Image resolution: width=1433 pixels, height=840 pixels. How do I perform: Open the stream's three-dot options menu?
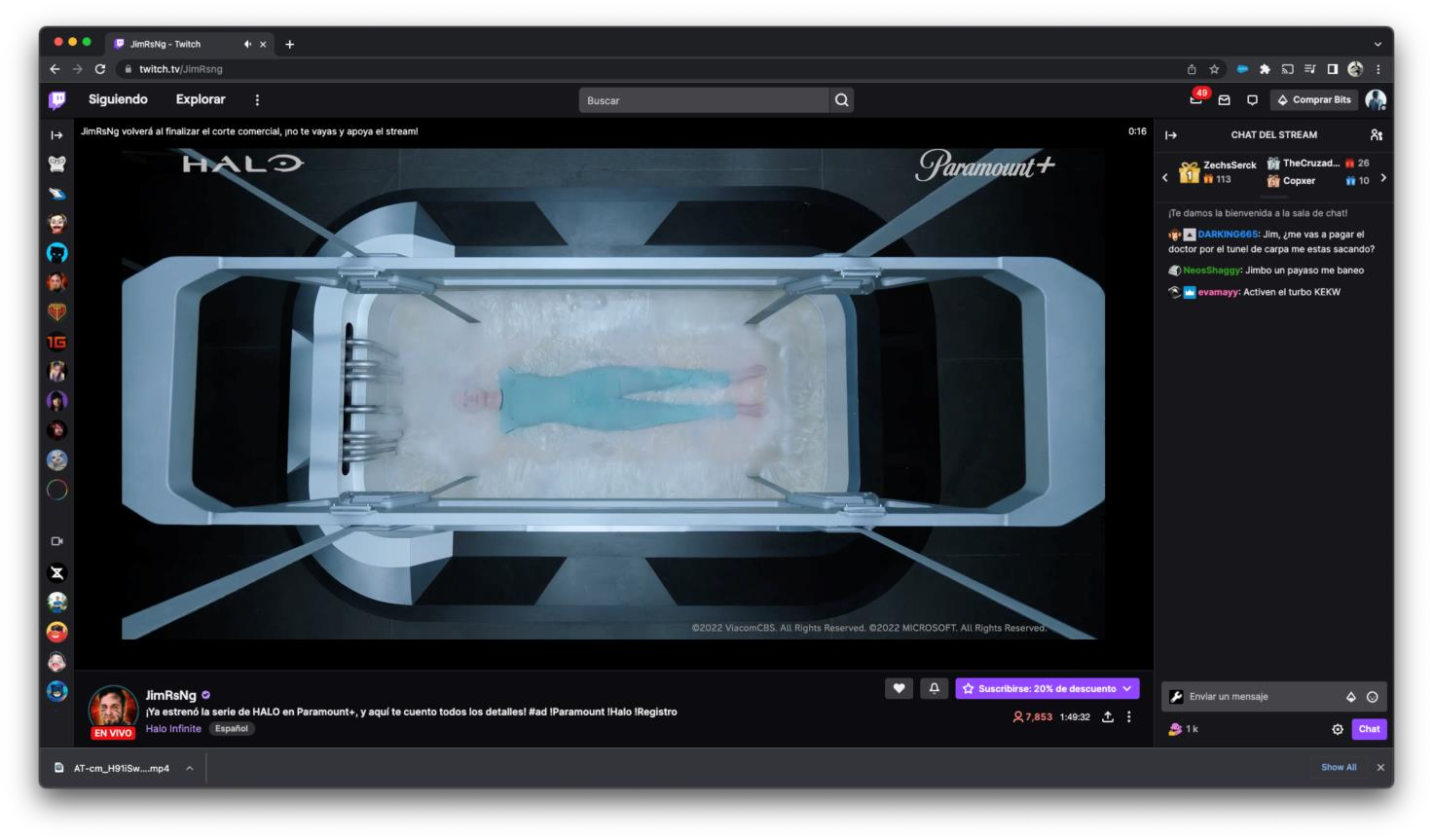point(1129,716)
